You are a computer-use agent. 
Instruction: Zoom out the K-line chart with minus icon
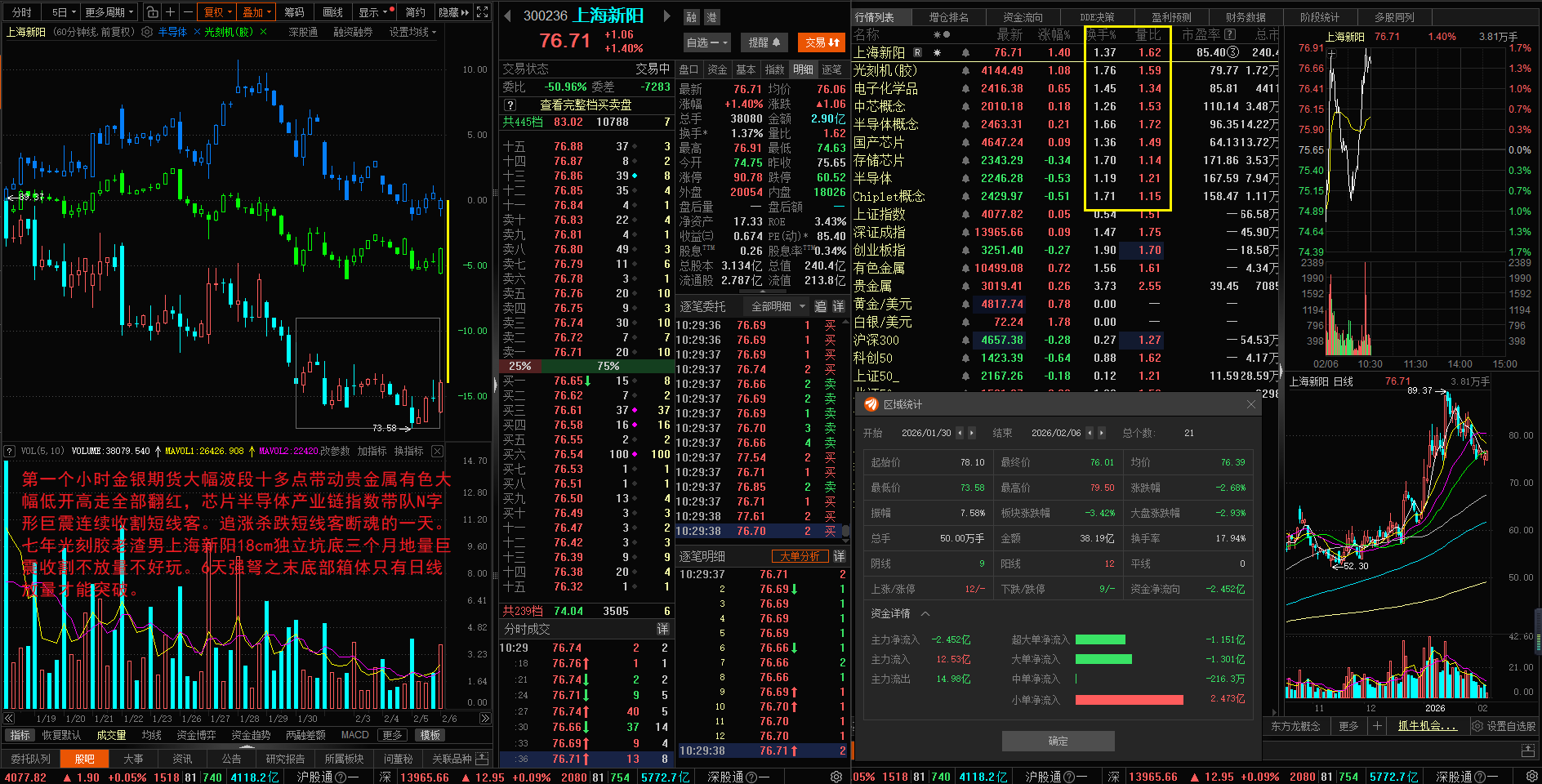(x=189, y=12)
